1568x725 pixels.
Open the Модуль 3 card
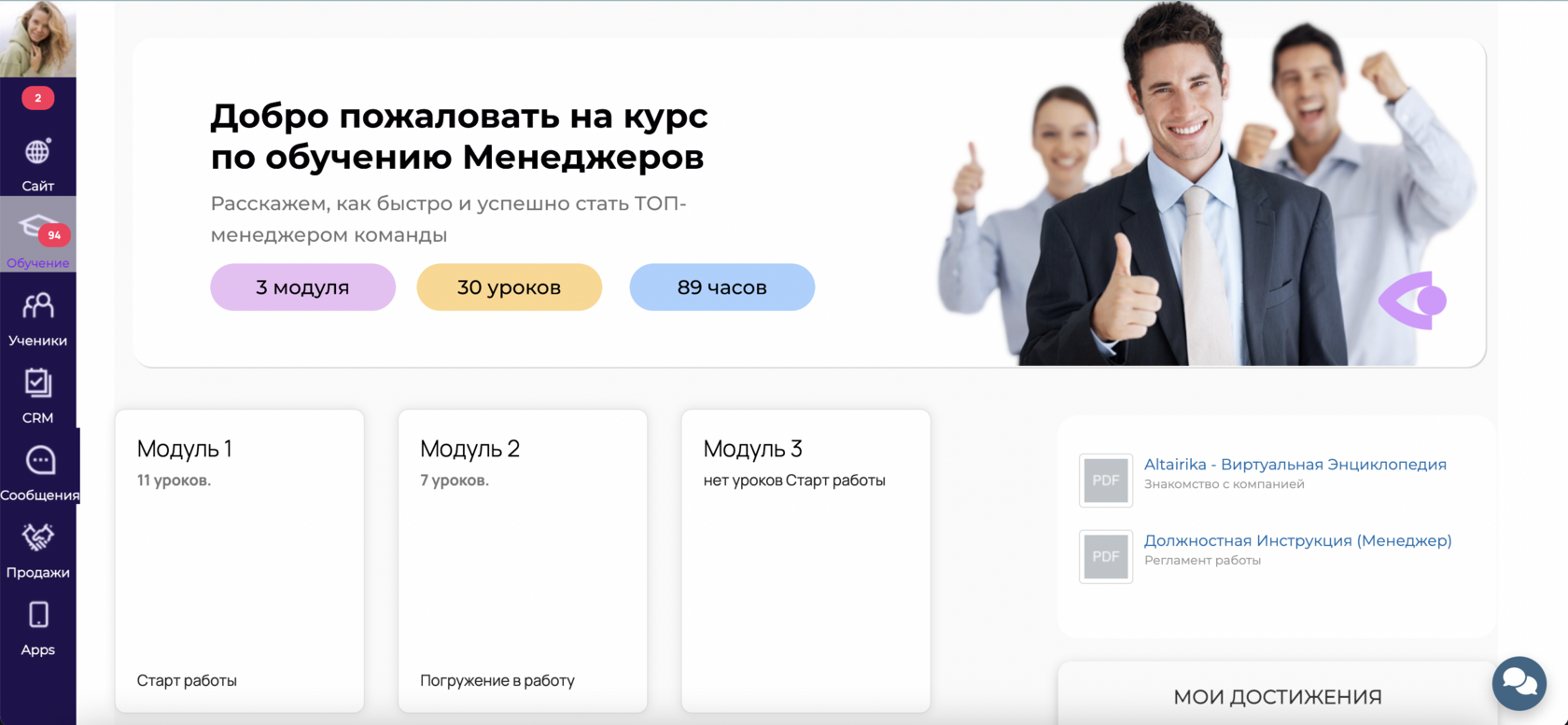[x=806, y=561]
